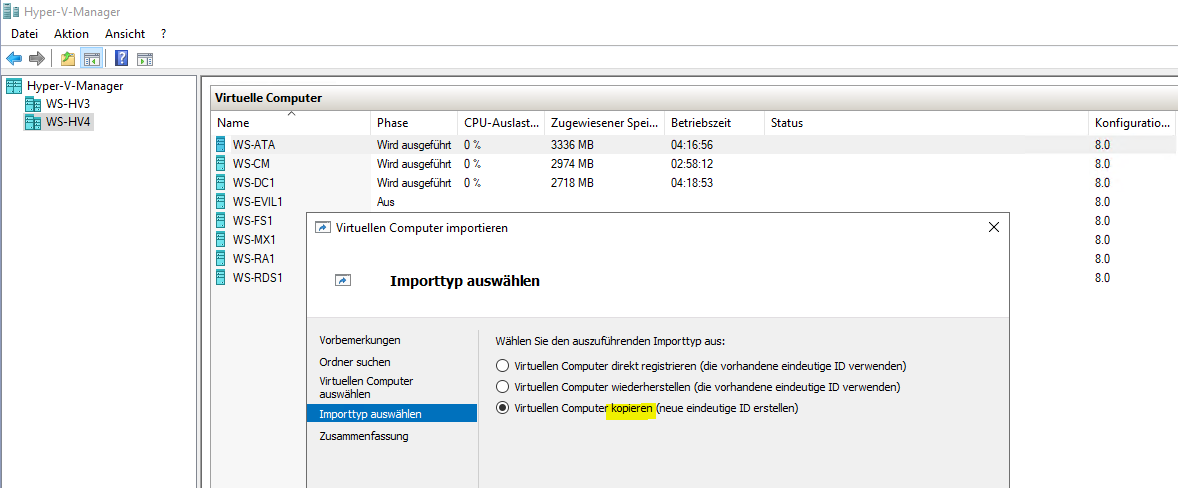1178x488 pixels.
Task: Click the Hyper-V-Manager root node icon
Action: [x=14, y=86]
